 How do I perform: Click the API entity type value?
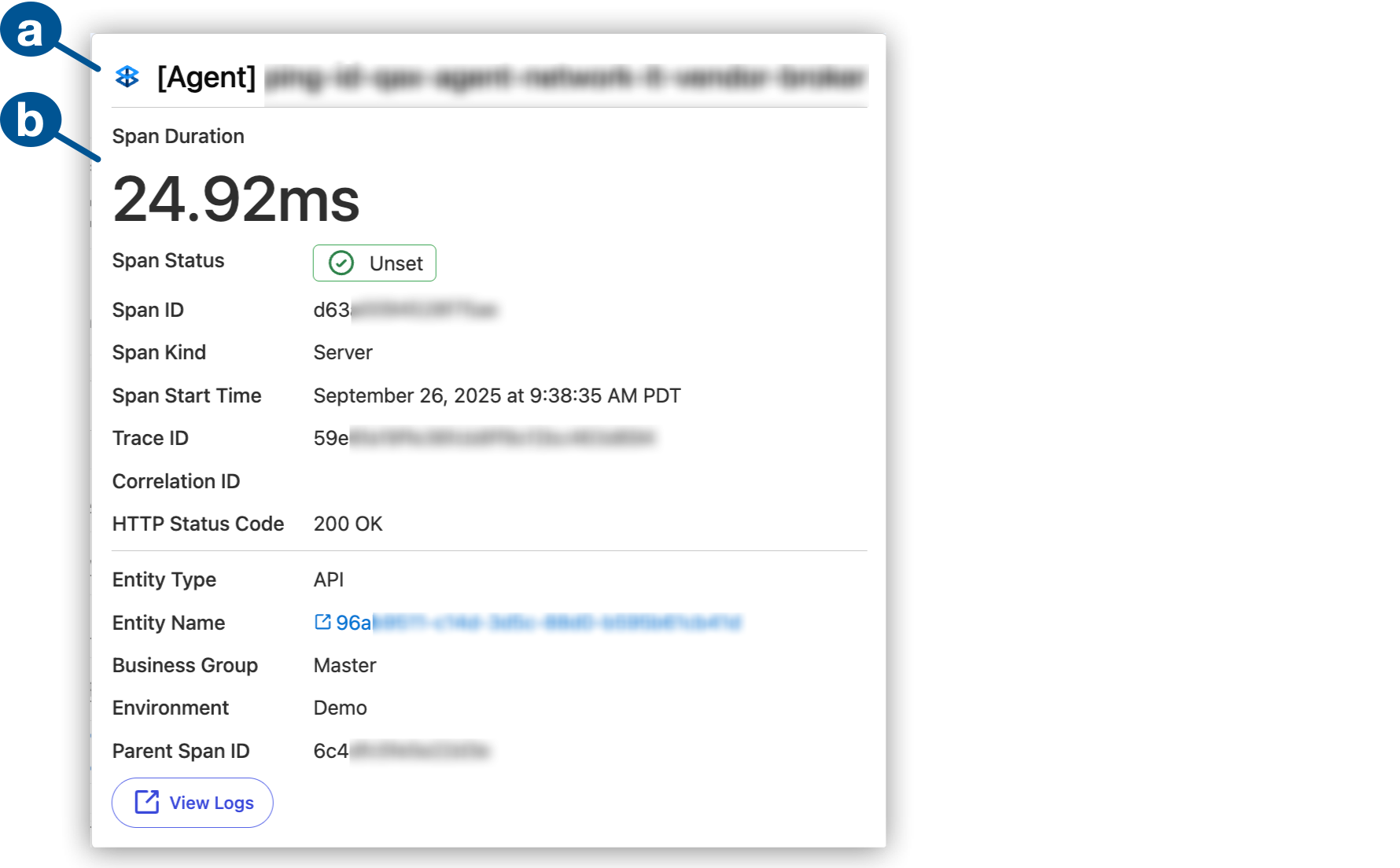click(x=329, y=579)
